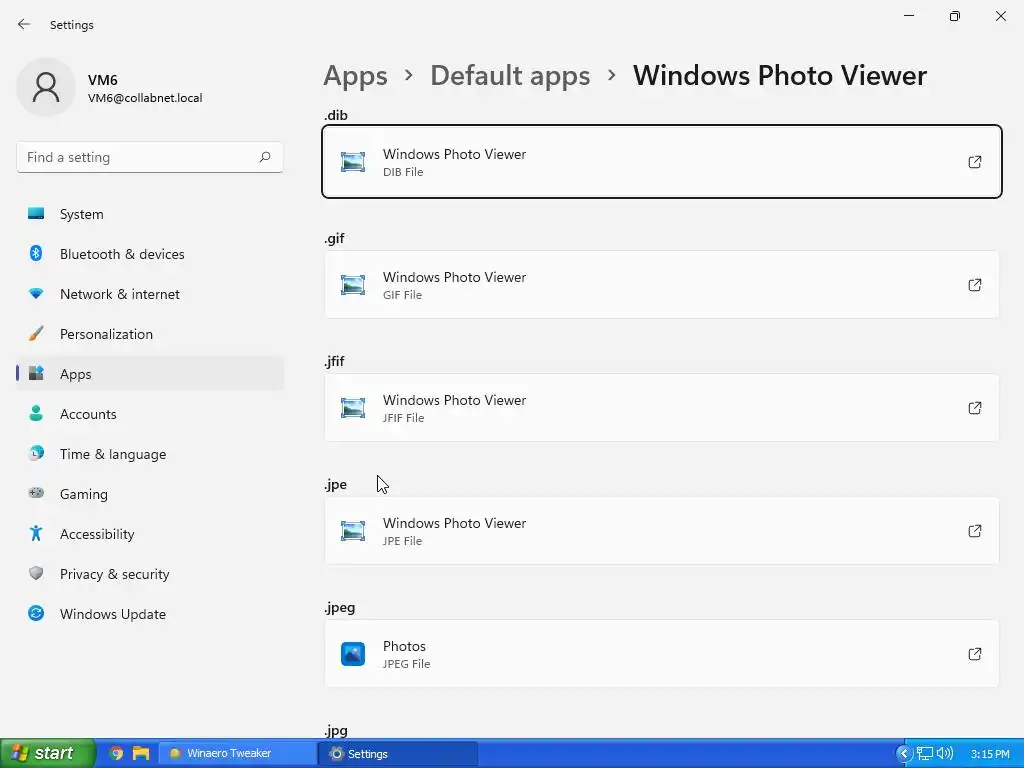Click the search magnifier icon
The width and height of the screenshot is (1024, 768).
click(x=265, y=157)
